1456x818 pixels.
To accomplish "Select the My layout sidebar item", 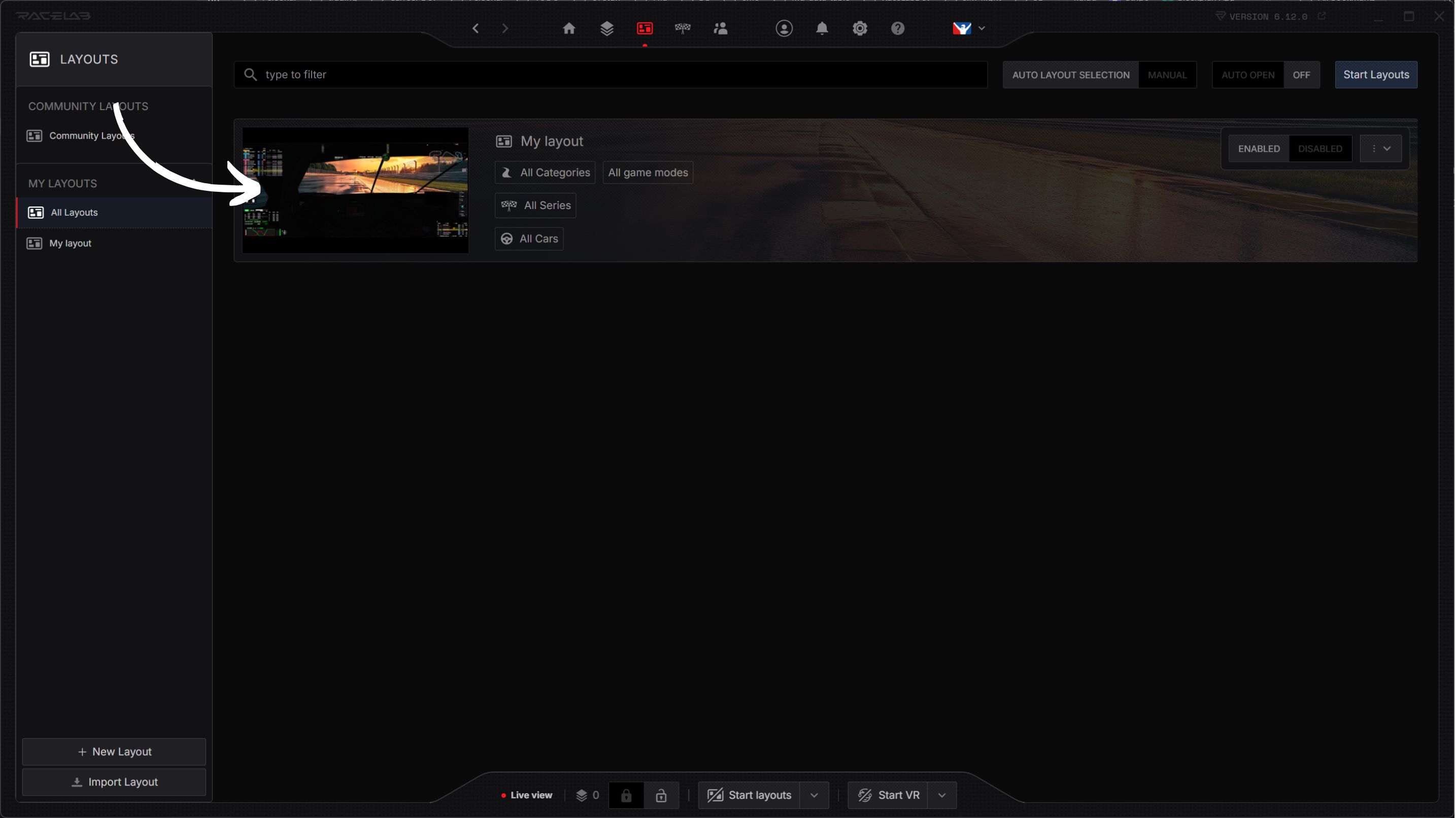I will point(70,243).
